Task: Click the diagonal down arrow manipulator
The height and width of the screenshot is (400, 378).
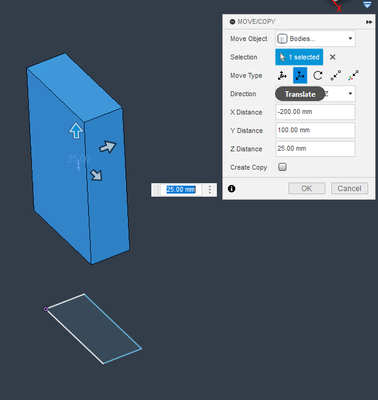Action: tap(96, 175)
